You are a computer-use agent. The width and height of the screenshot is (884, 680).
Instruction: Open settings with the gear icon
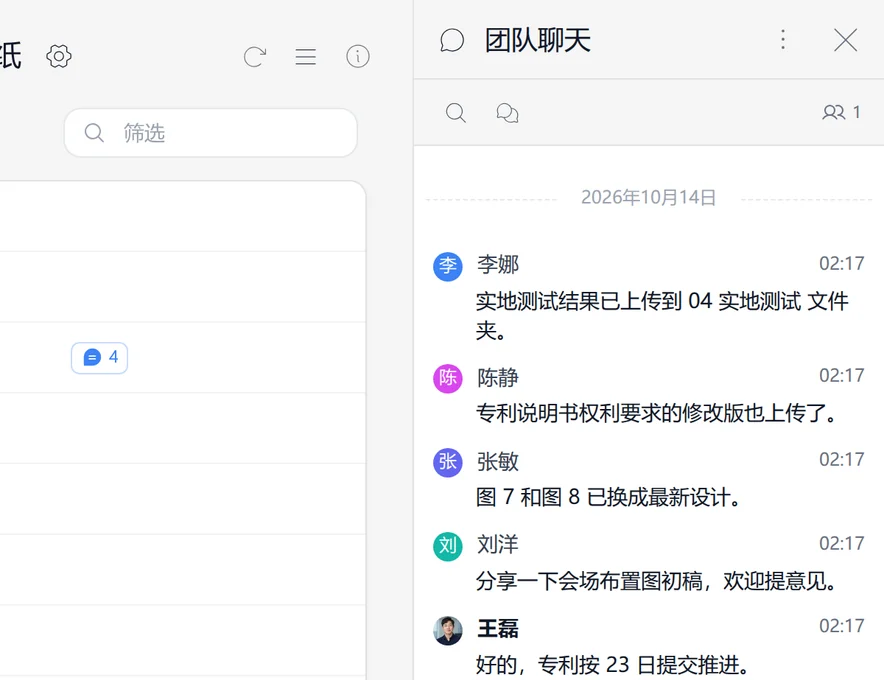coord(59,56)
